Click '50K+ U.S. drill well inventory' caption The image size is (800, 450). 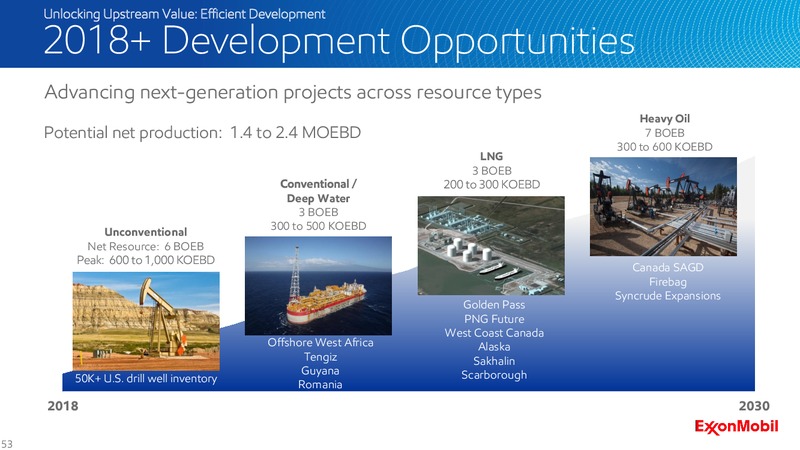(x=146, y=379)
